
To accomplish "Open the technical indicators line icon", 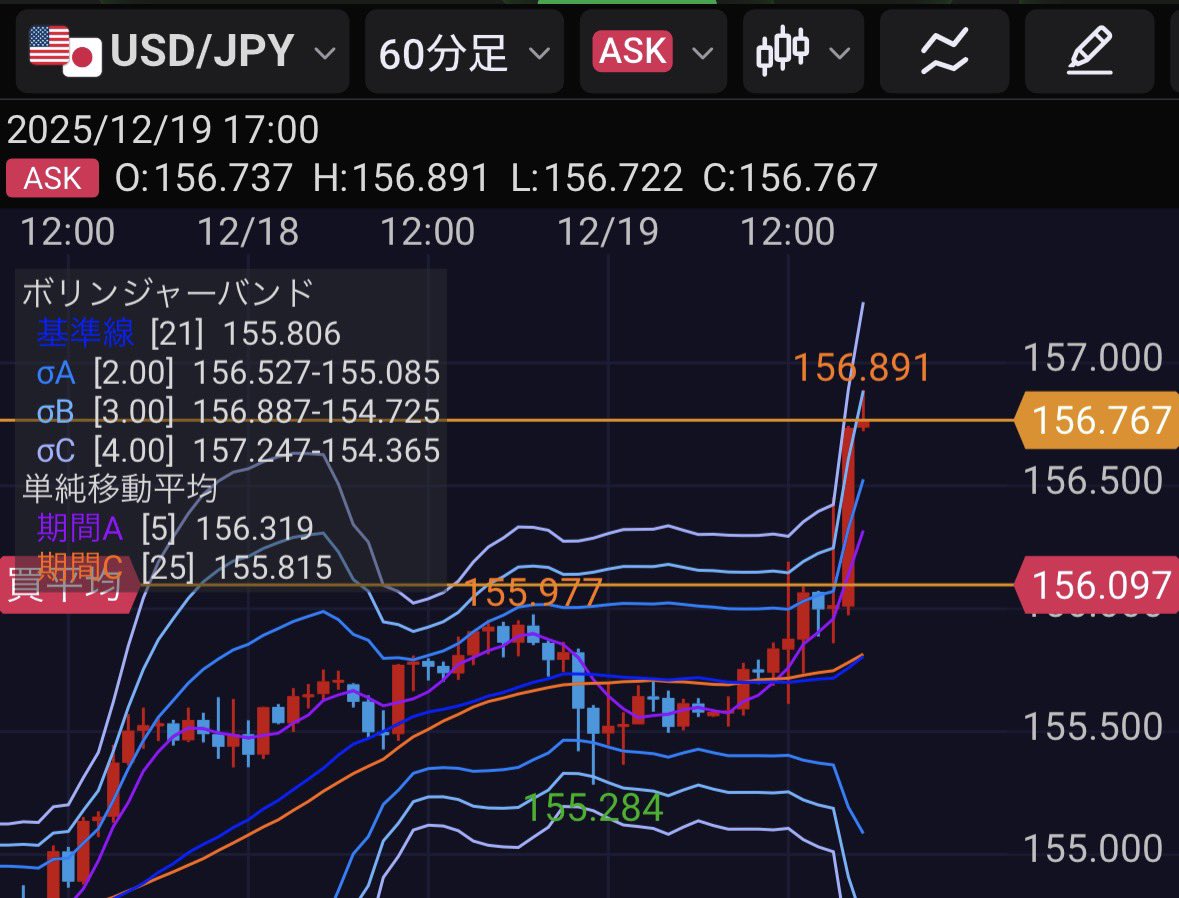I will (944, 51).
